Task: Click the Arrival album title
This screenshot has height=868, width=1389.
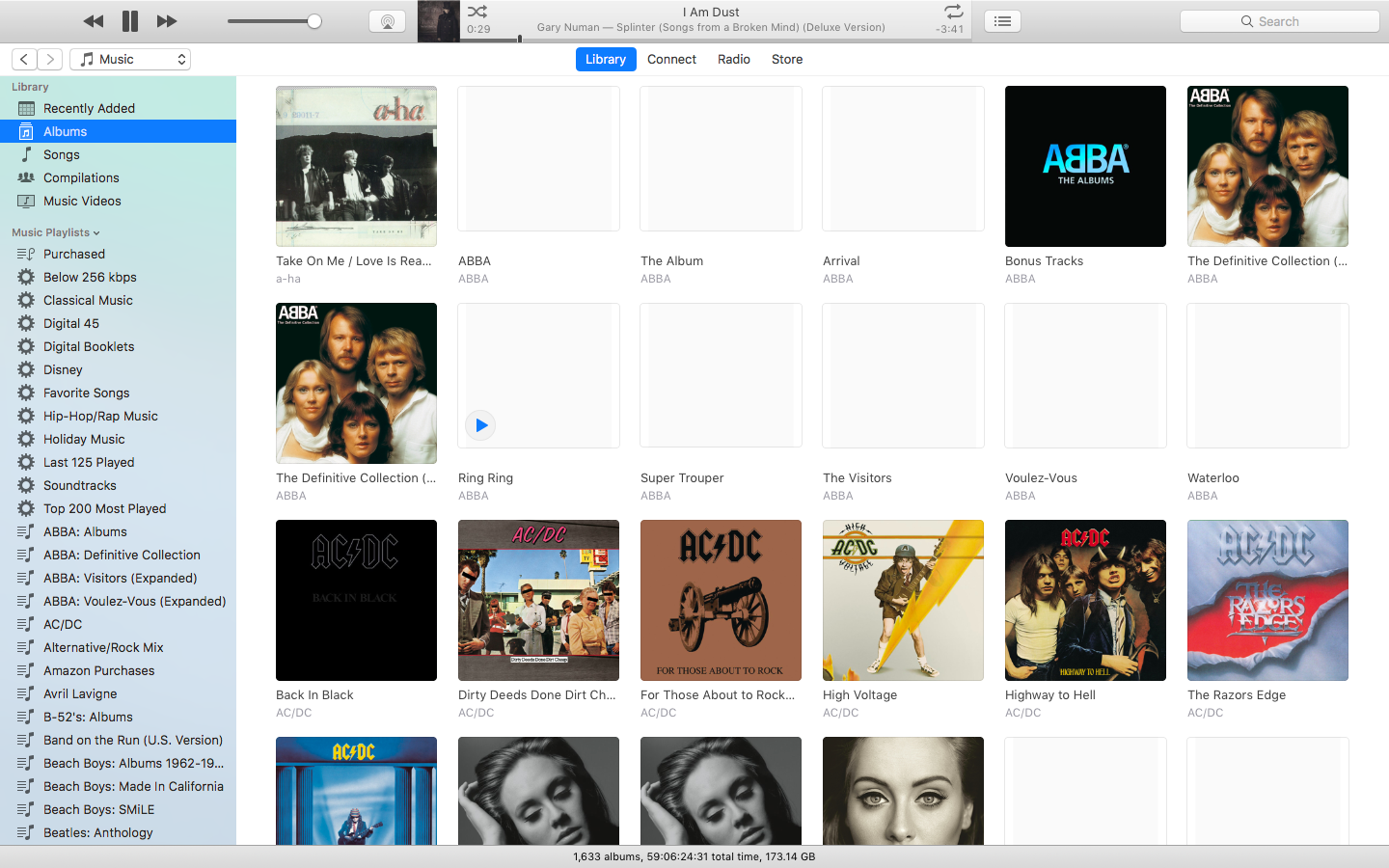Action: pyautogui.click(x=841, y=261)
